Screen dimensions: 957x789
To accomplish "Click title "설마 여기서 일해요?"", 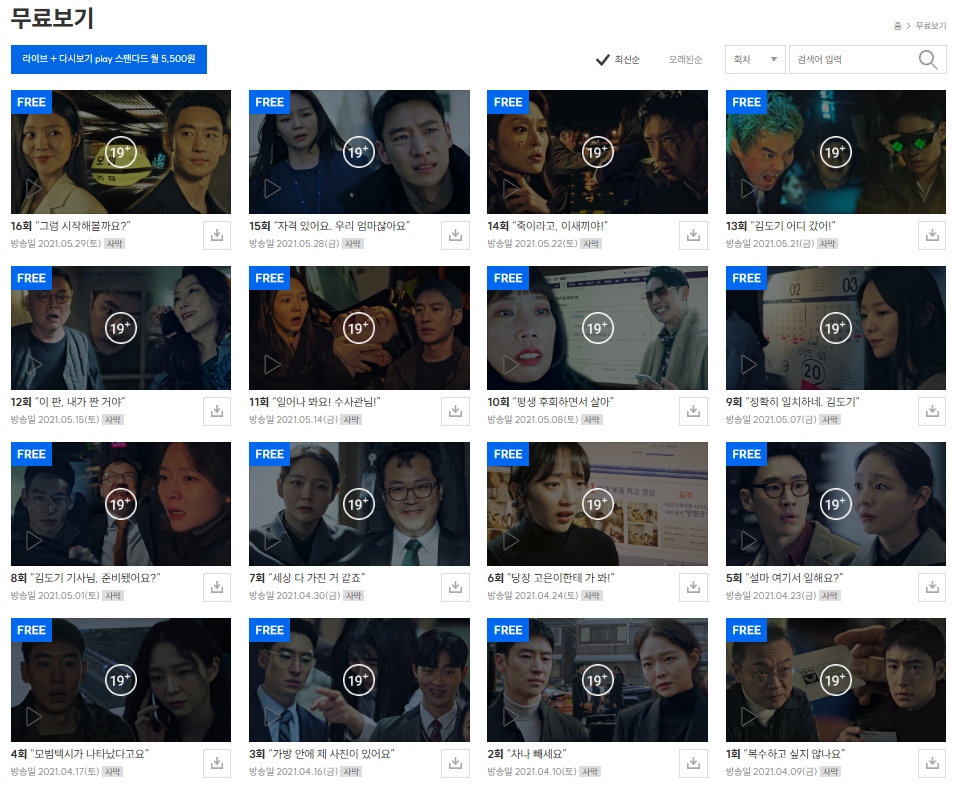I will point(794,578).
